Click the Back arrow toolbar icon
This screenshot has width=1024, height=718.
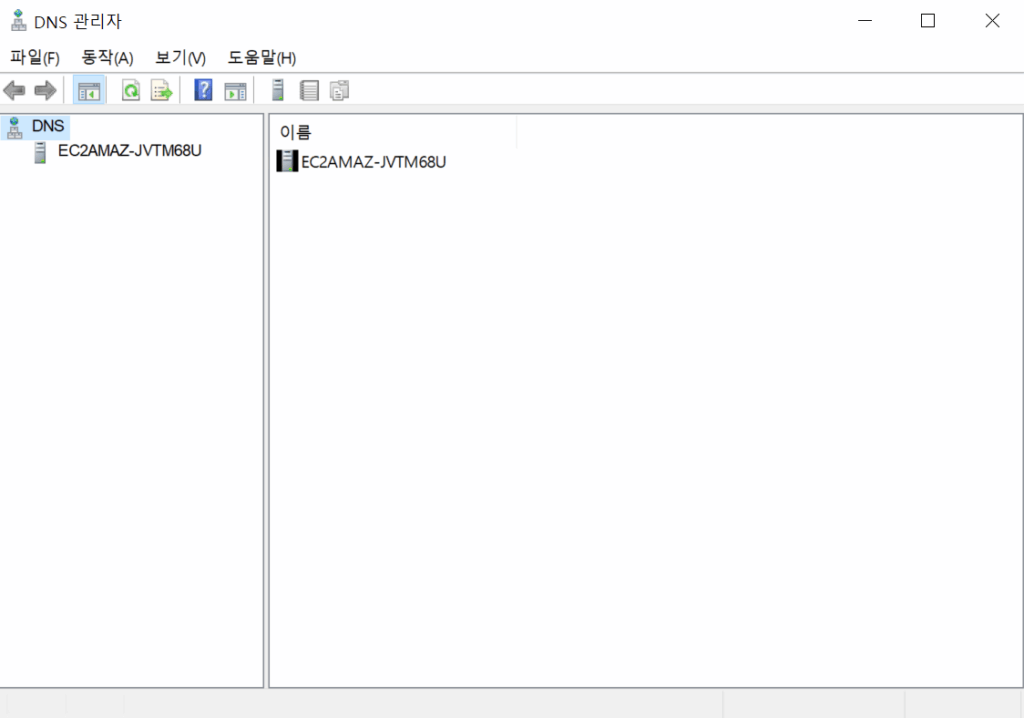(14, 91)
